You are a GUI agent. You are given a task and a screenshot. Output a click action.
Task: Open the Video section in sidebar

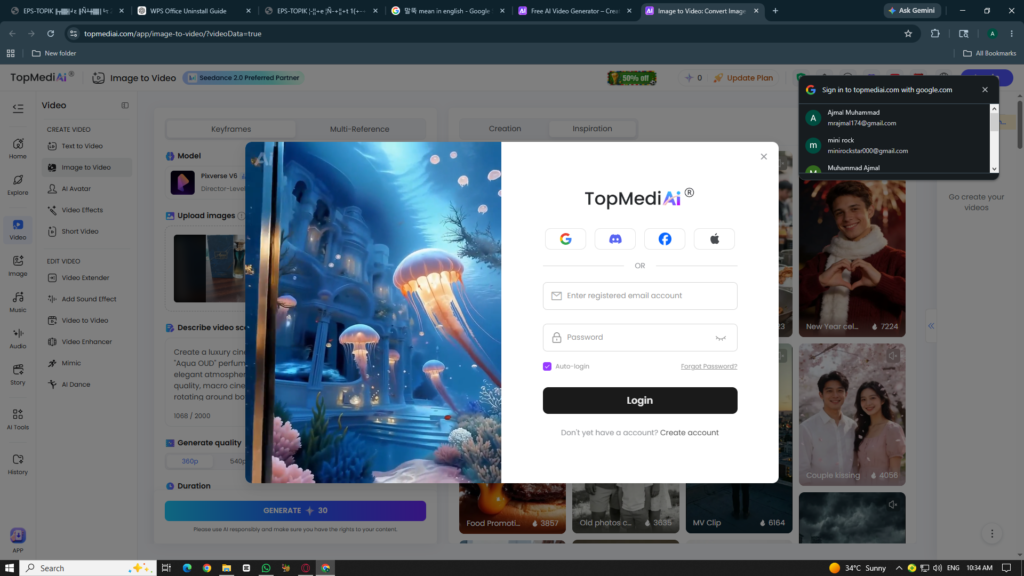18,229
